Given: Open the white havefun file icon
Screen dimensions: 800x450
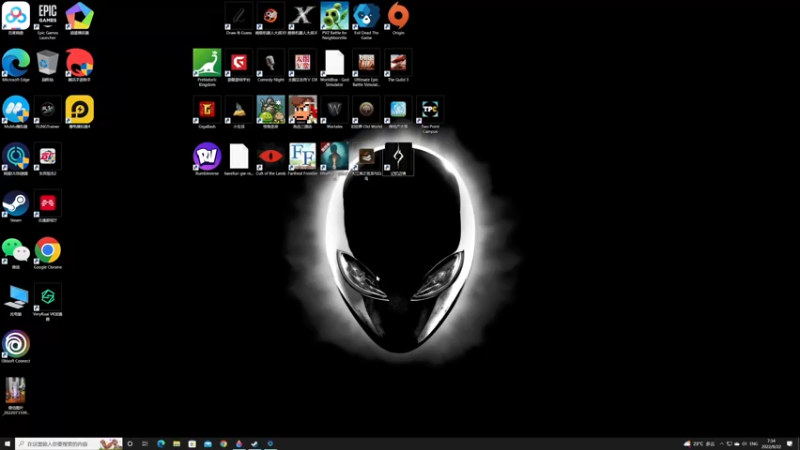Looking at the screenshot, I should (239, 159).
